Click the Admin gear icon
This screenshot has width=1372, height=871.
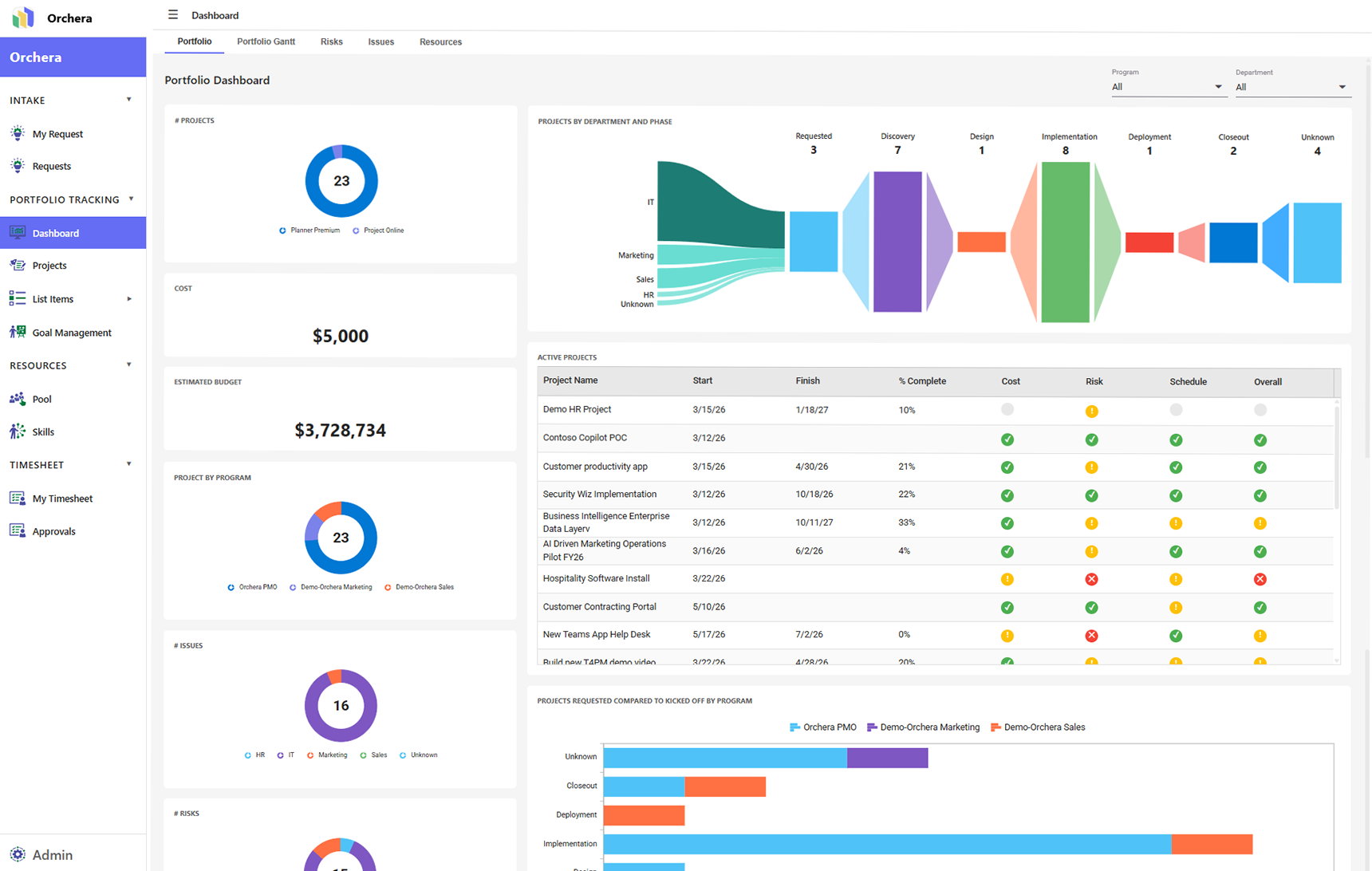click(x=18, y=855)
